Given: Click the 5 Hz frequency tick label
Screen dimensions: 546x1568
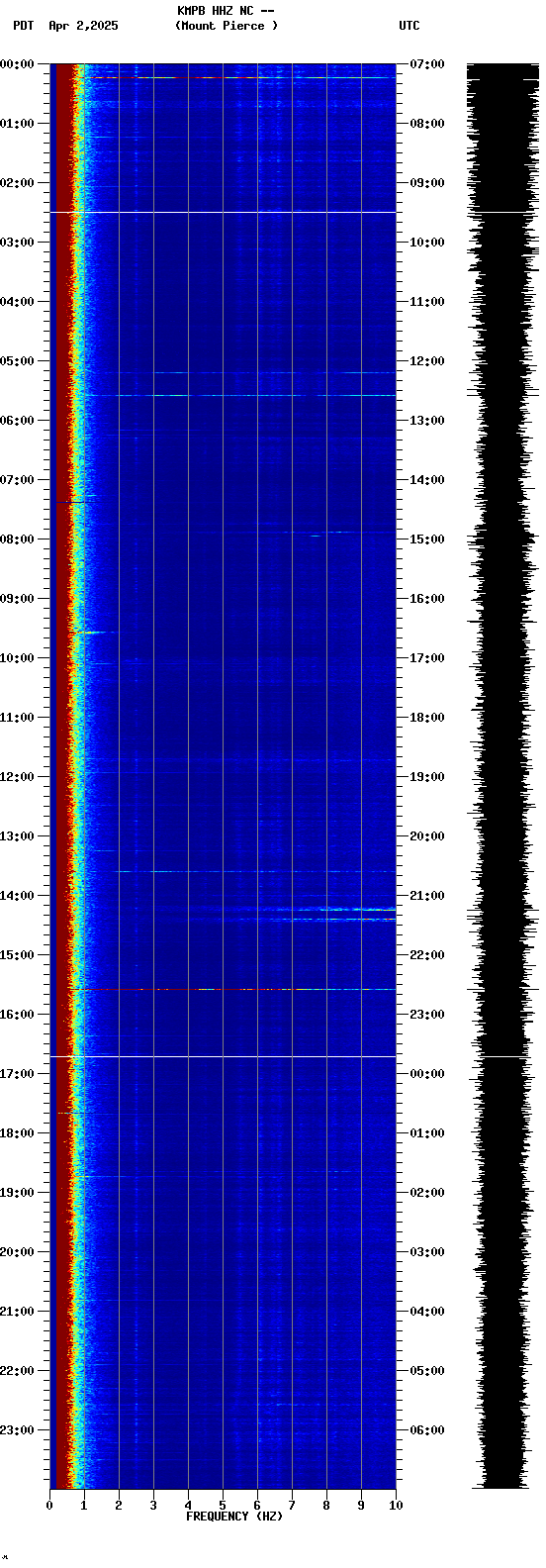Looking at the screenshot, I should point(223,1506).
